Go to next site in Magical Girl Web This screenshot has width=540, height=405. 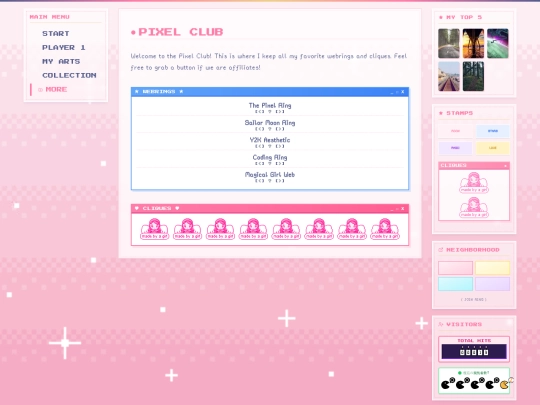pyautogui.click(x=280, y=180)
